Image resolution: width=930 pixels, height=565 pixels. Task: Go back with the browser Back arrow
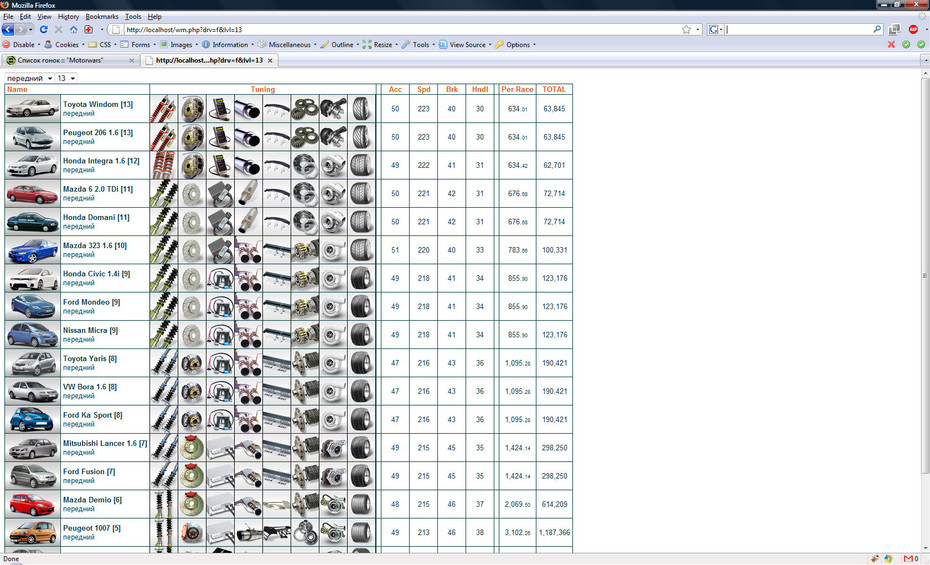click(8, 29)
